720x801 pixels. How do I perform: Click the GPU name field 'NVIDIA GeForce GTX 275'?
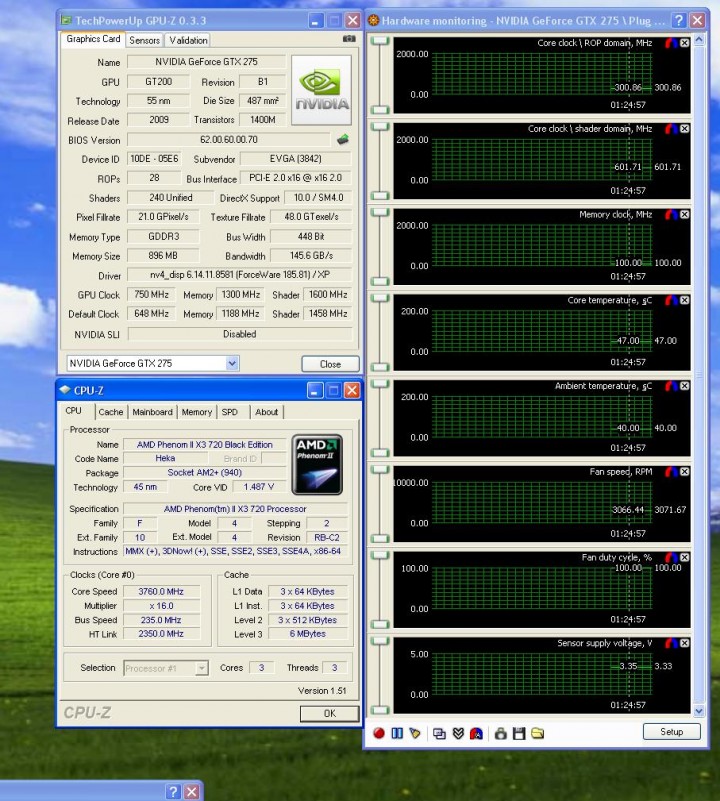[206, 62]
